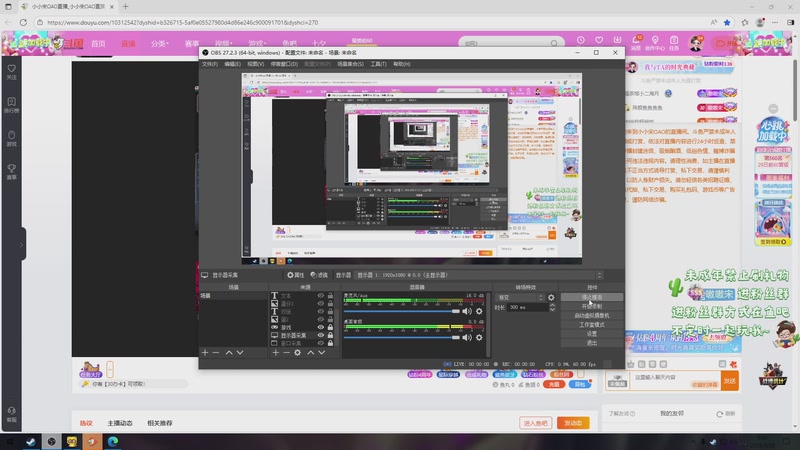This screenshot has height=450, width=800.
Task: Click 退出 to exit OBS
Action: tap(592, 343)
